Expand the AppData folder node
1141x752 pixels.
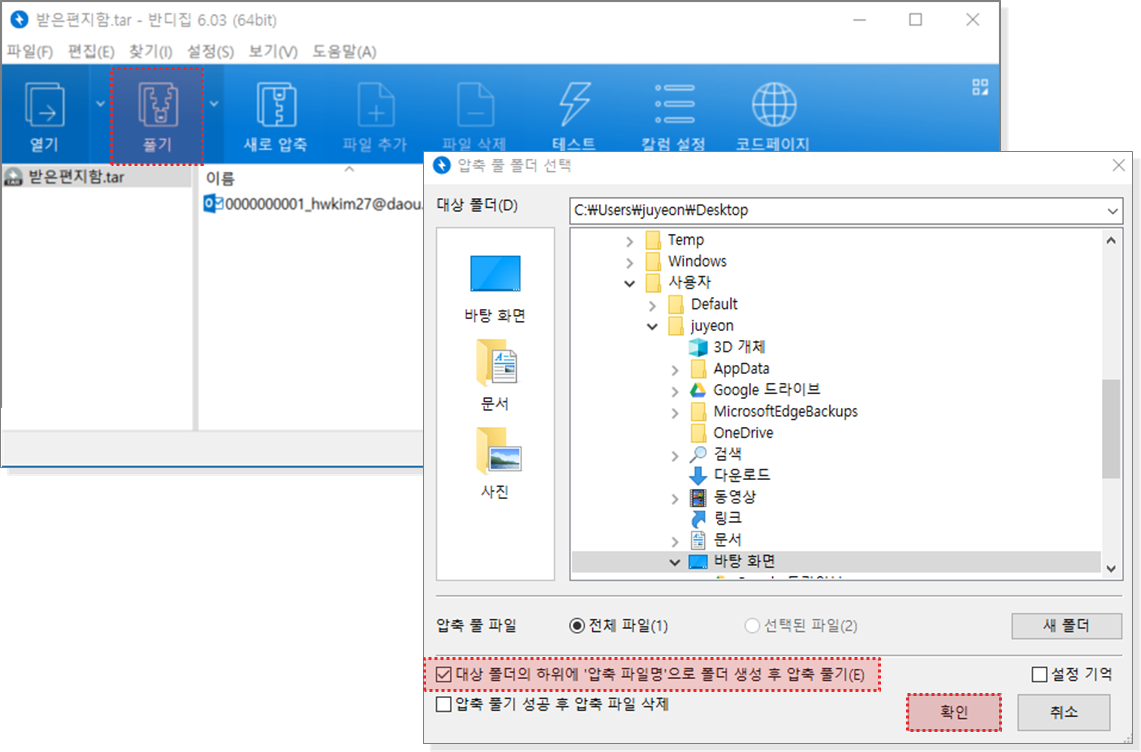click(x=677, y=369)
